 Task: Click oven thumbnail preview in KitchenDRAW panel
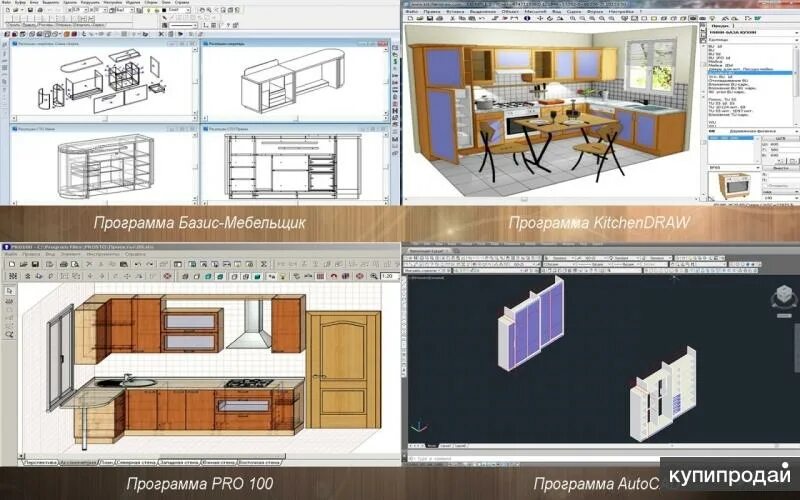point(733,185)
